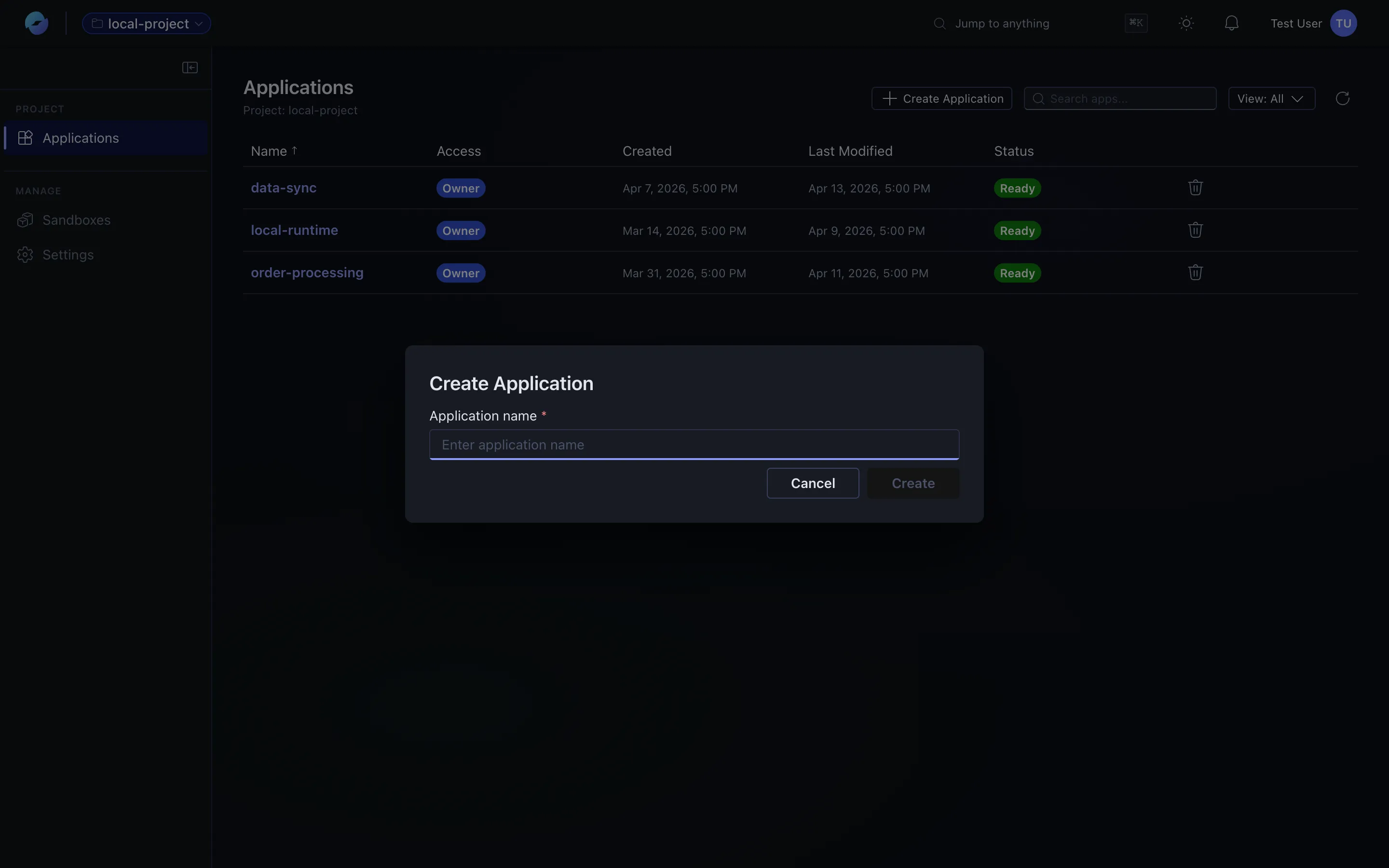Click the Jump to anything search box
Image resolution: width=1389 pixels, height=868 pixels.
pyautogui.click(x=1039, y=24)
